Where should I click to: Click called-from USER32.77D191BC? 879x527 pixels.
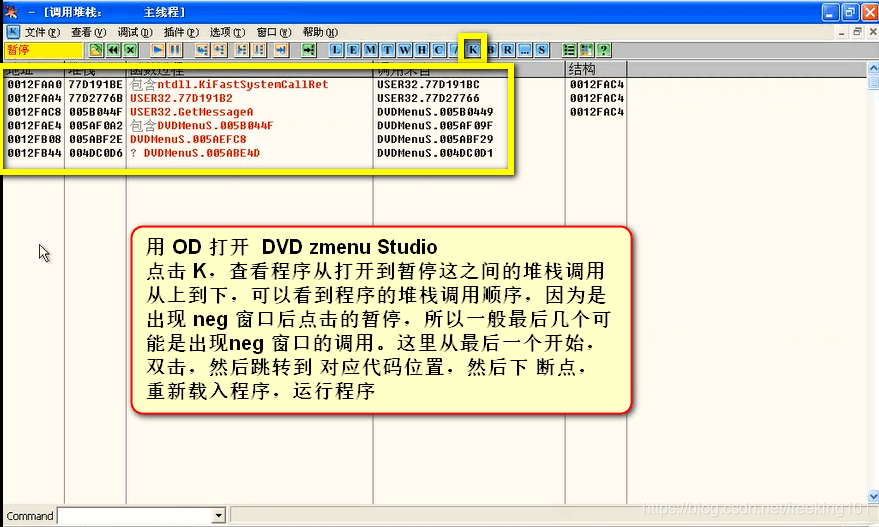coord(428,85)
